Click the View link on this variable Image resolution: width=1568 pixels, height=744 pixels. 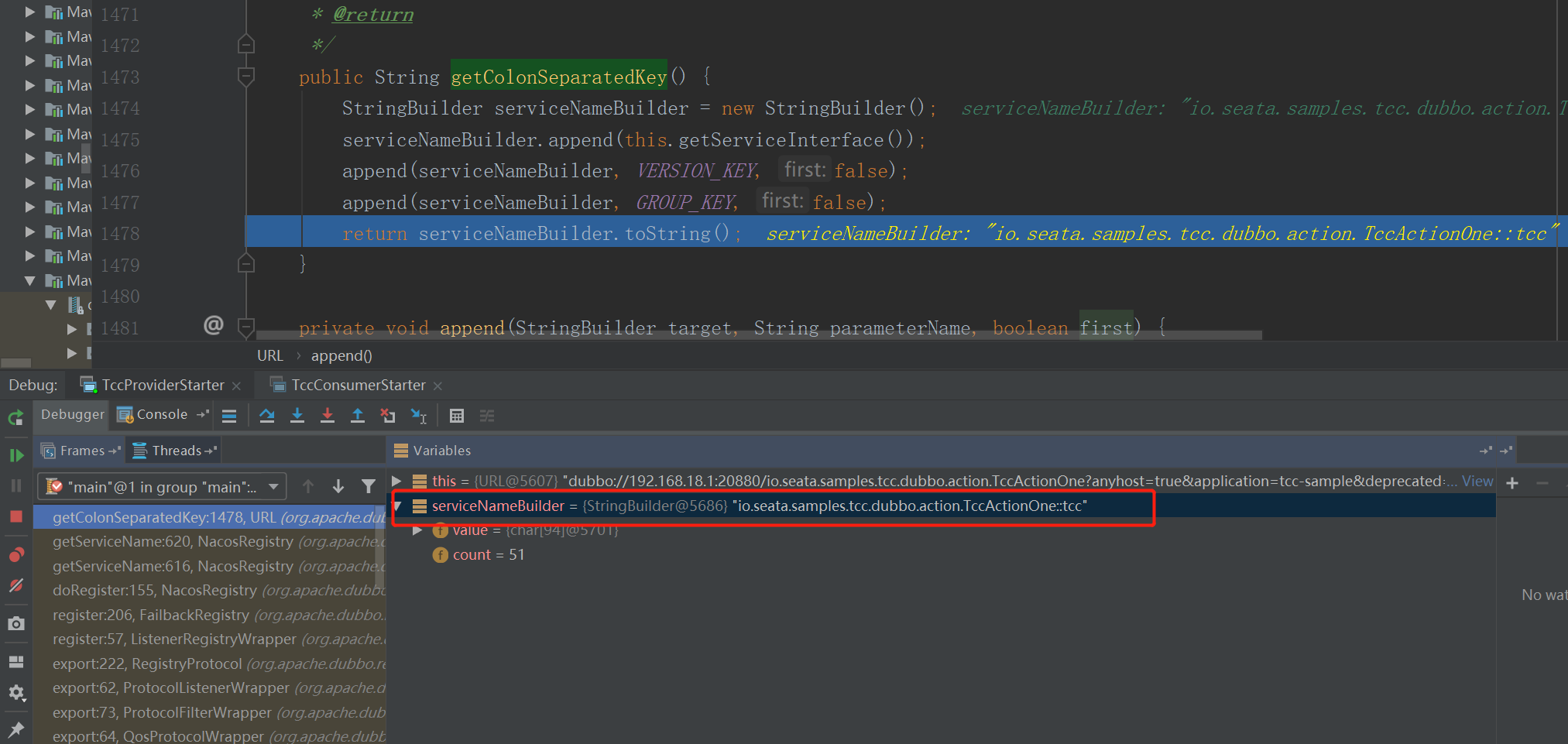1477,482
